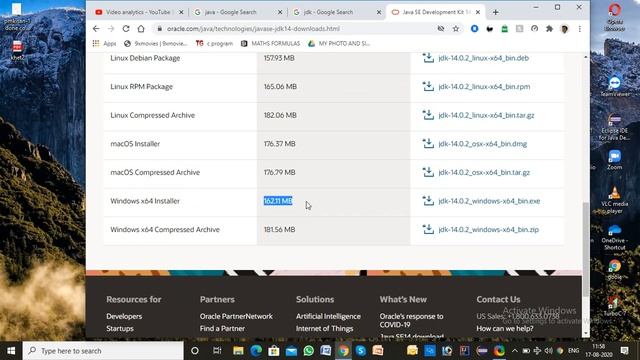The height and width of the screenshot is (360, 640).
Task: Click download icon for Windows x64 Compressed Archive
Action: click(428, 229)
